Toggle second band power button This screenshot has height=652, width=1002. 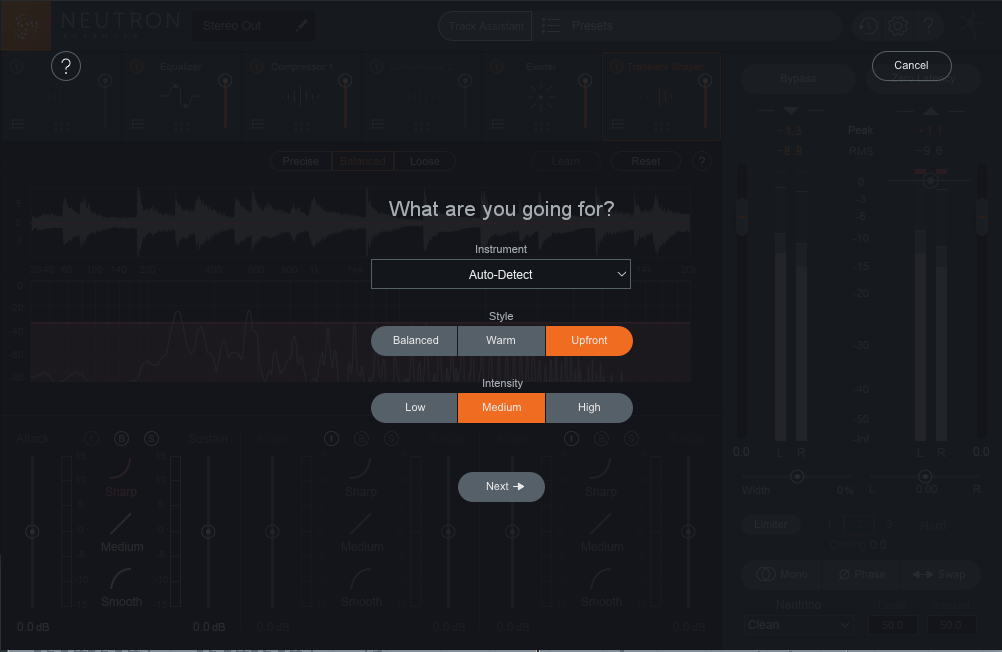tap(331, 439)
